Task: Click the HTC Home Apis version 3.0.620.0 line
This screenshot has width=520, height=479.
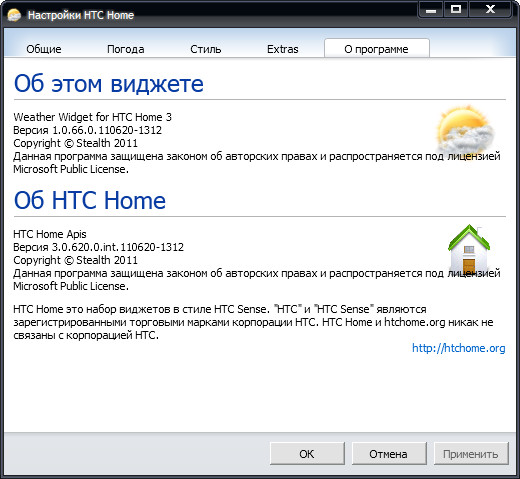Action: coord(98,247)
